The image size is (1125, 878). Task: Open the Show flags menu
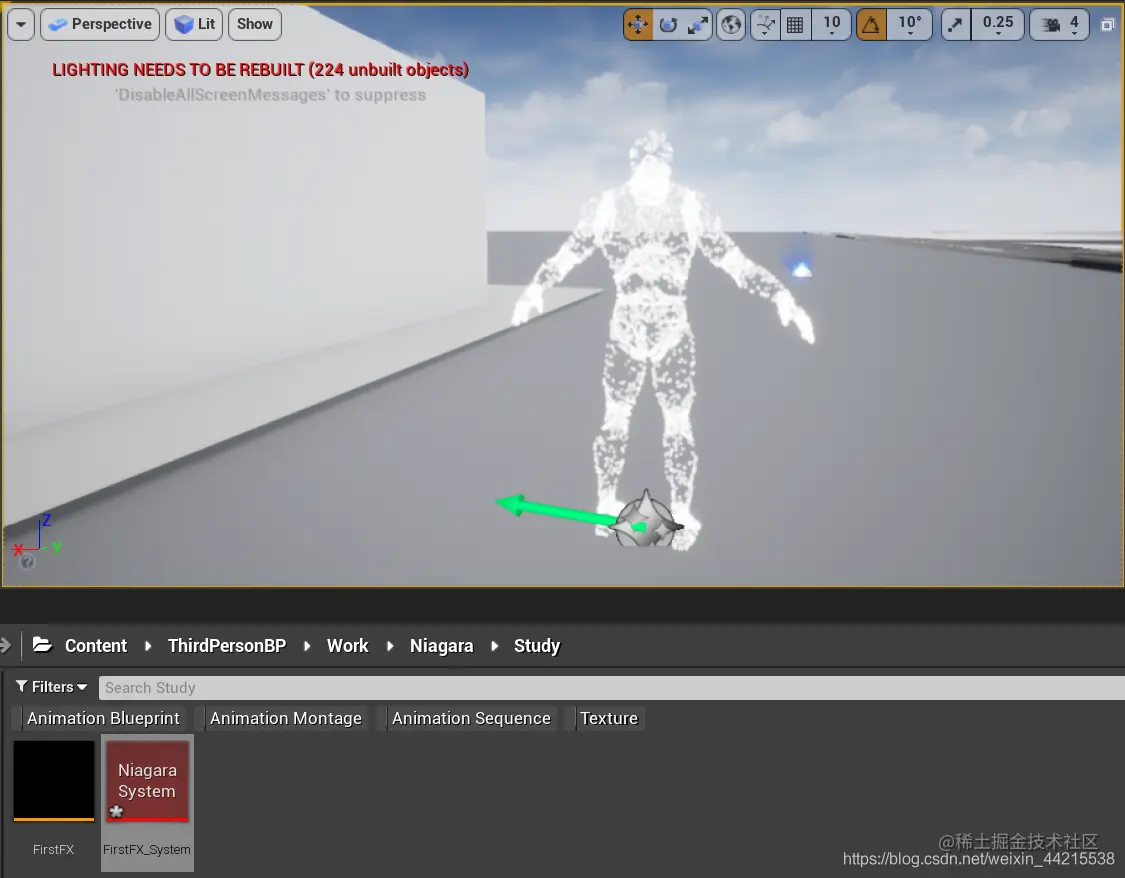tap(255, 24)
